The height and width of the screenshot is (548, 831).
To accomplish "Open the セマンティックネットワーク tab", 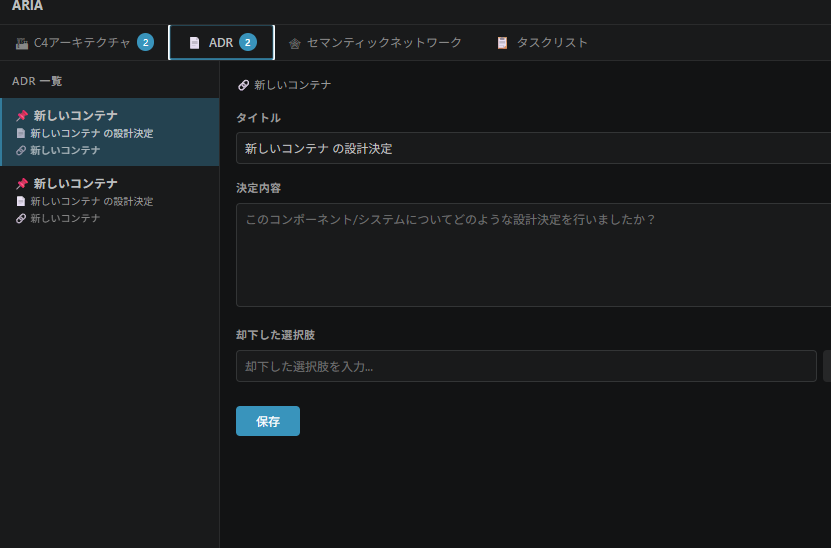I will click(375, 42).
